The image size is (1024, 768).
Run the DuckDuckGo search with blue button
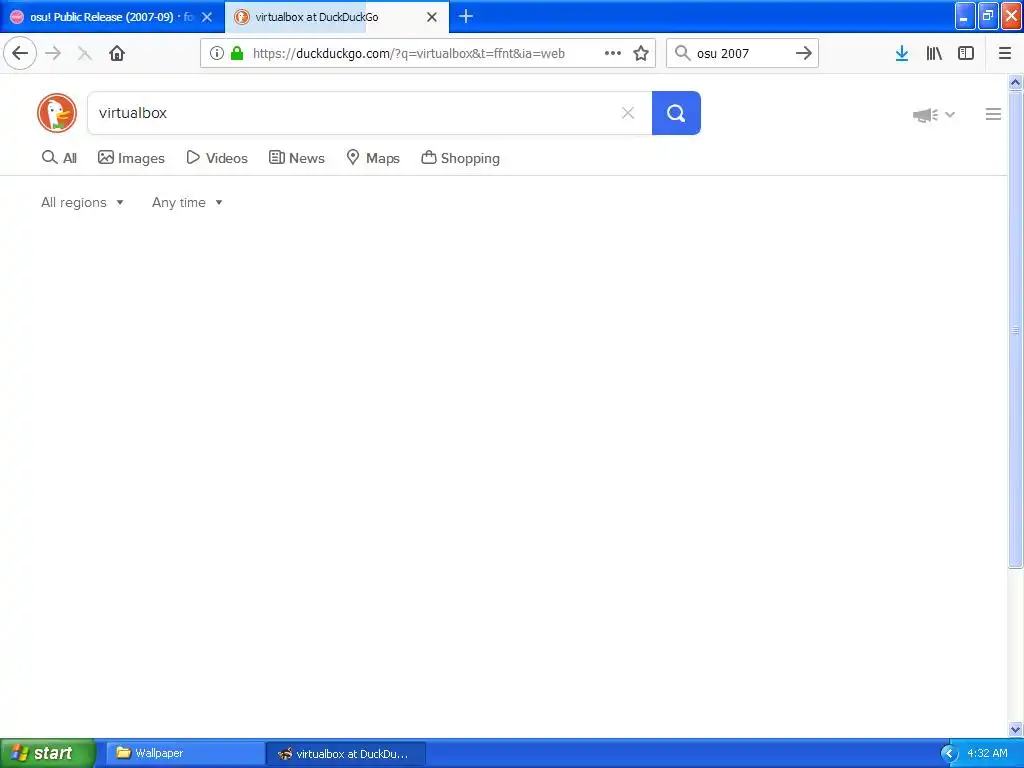click(x=676, y=113)
